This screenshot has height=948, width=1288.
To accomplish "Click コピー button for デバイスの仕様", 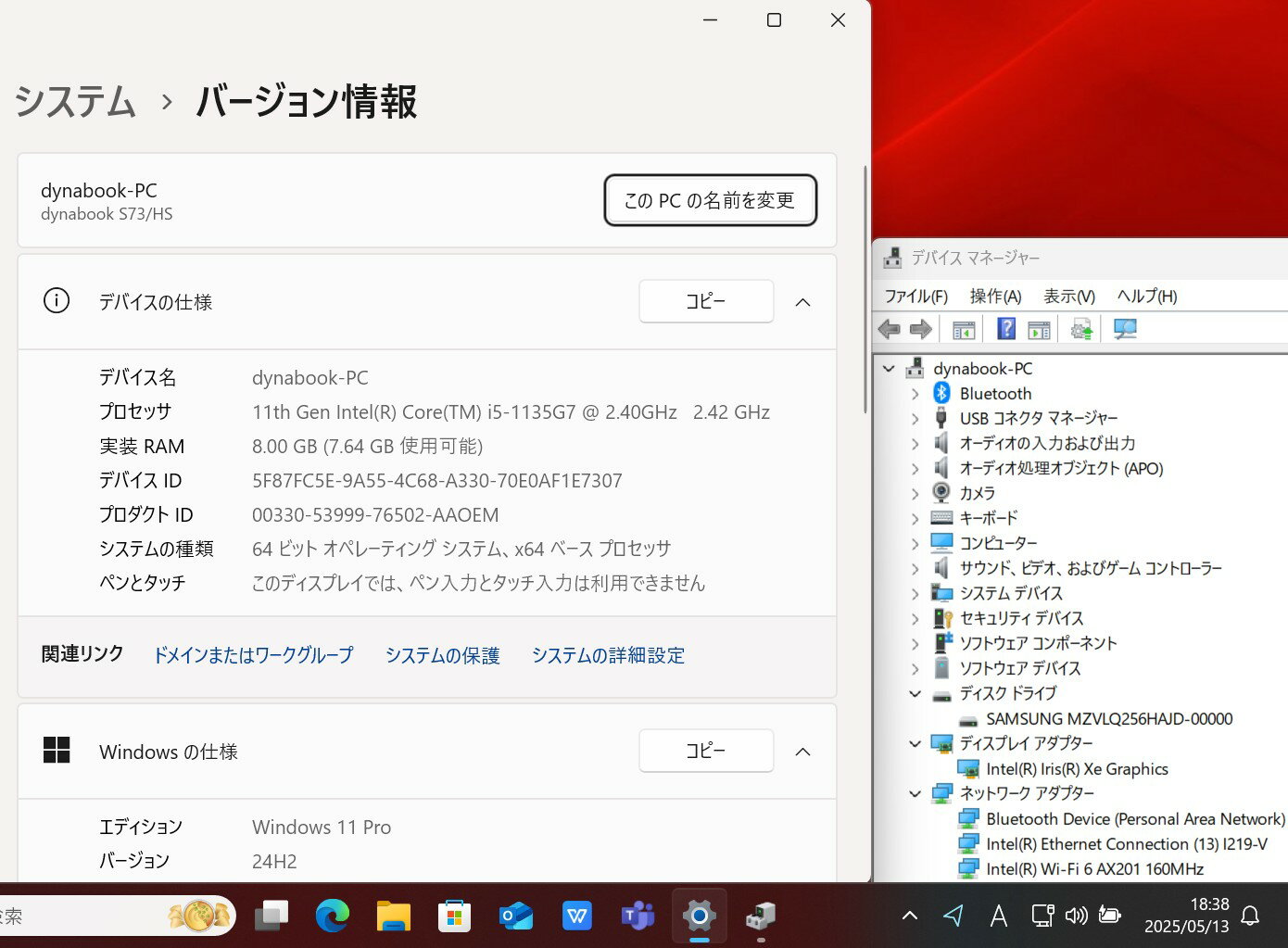I will pos(706,302).
